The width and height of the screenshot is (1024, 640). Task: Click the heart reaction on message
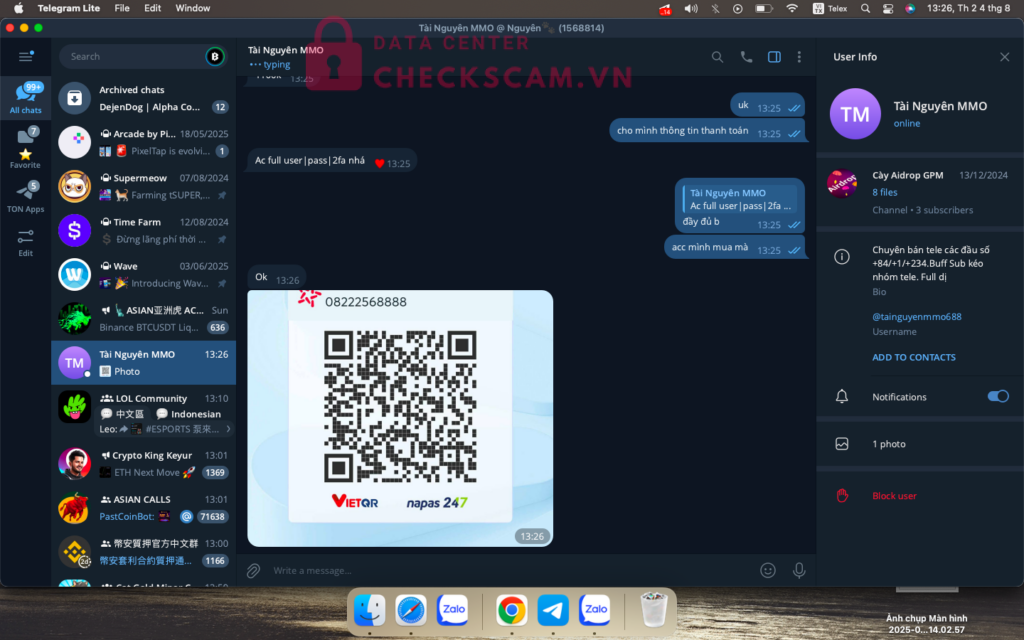coord(379,163)
